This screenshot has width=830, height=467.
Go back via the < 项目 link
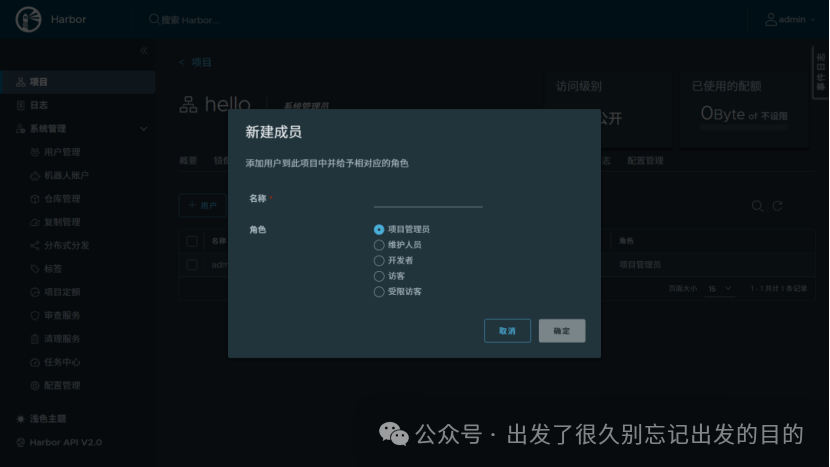click(x=195, y=62)
